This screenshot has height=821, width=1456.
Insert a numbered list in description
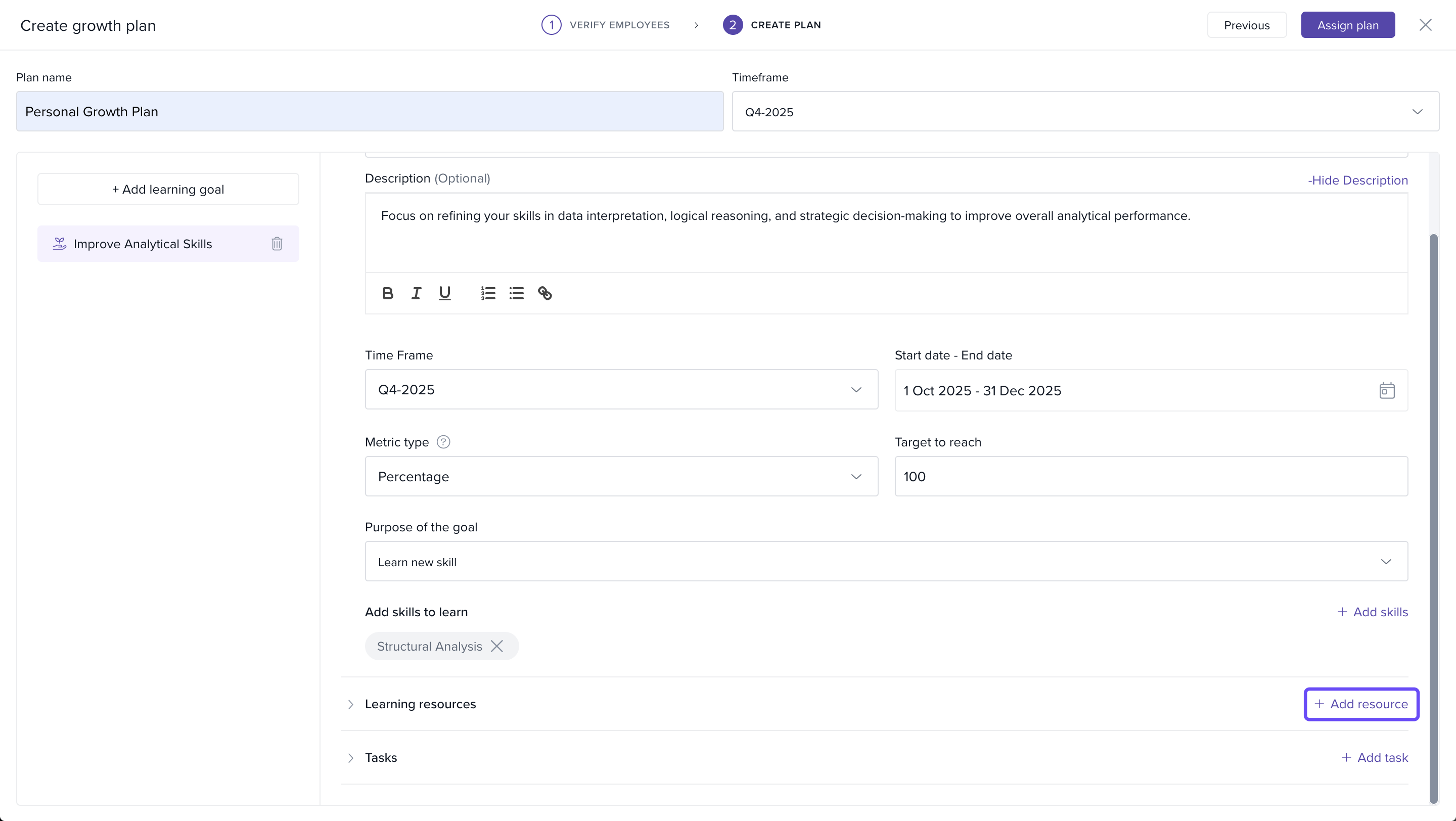(x=488, y=293)
